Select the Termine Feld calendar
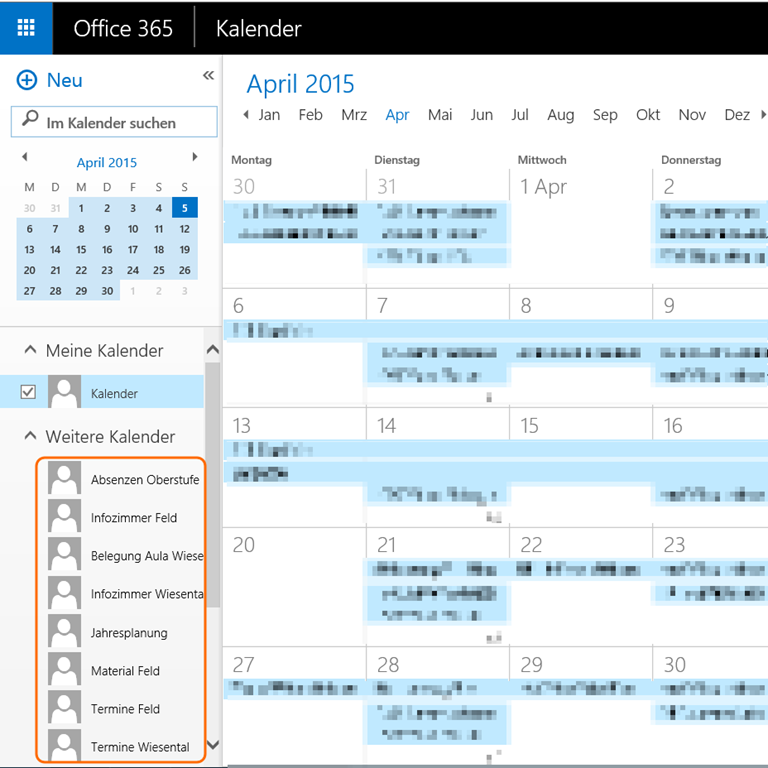Image resolution: width=768 pixels, height=768 pixels. [125, 709]
